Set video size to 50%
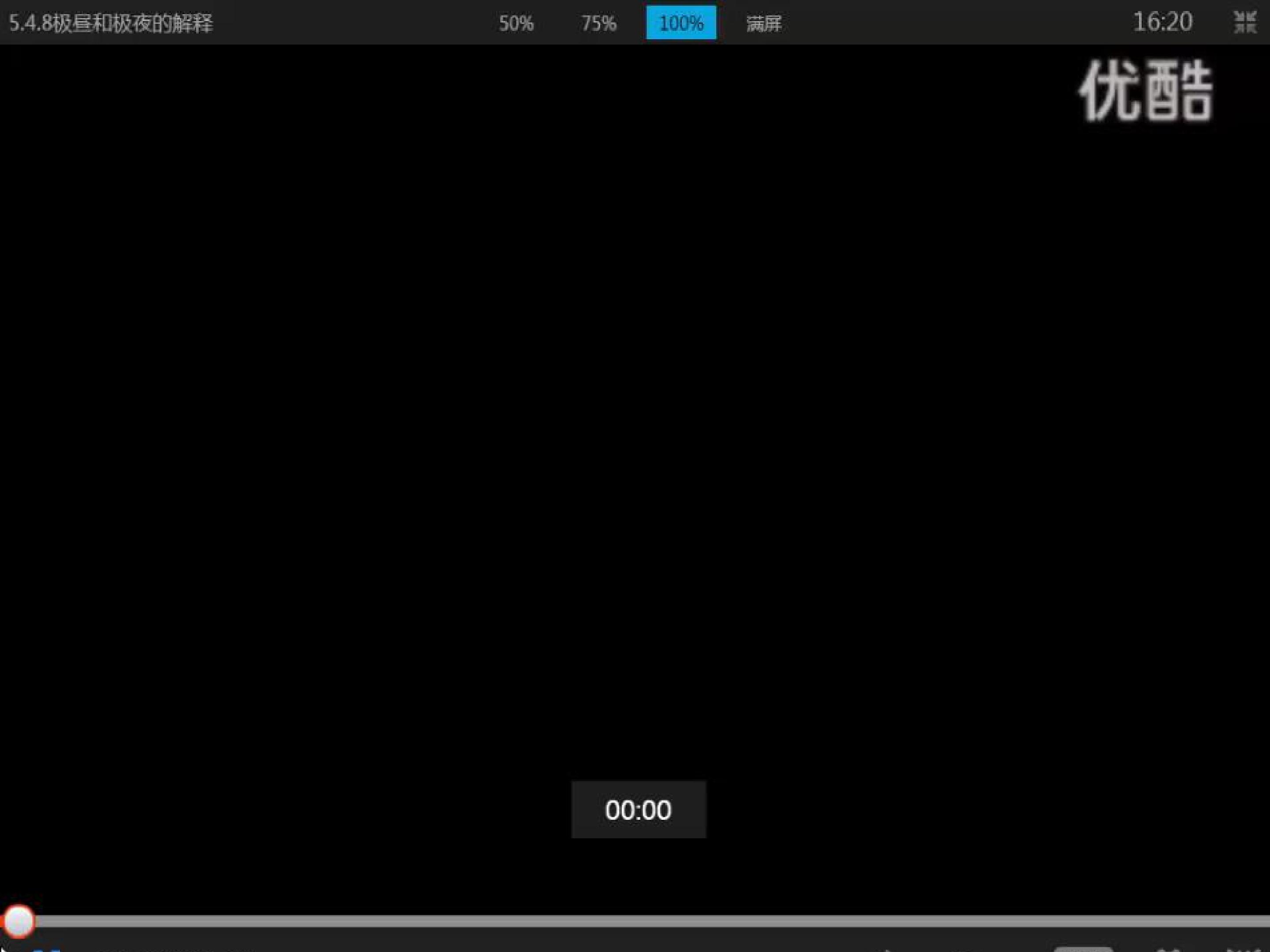 tap(515, 23)
